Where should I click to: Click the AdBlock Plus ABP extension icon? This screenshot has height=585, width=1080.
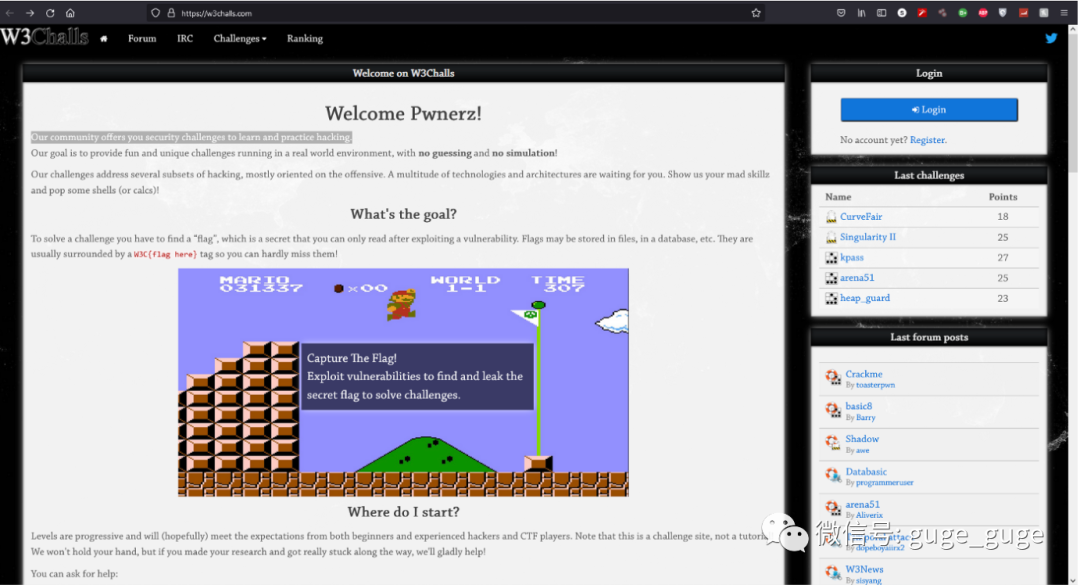click(983, 13)
